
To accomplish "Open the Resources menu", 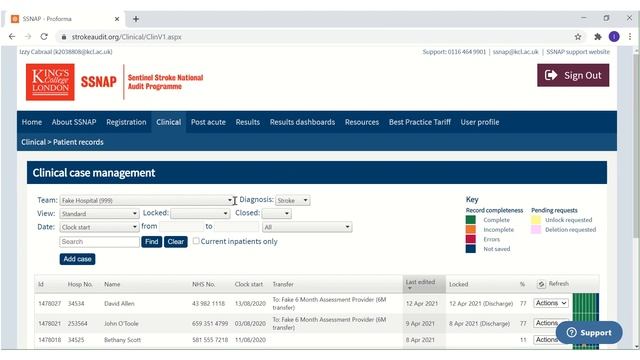I will 362,122.
